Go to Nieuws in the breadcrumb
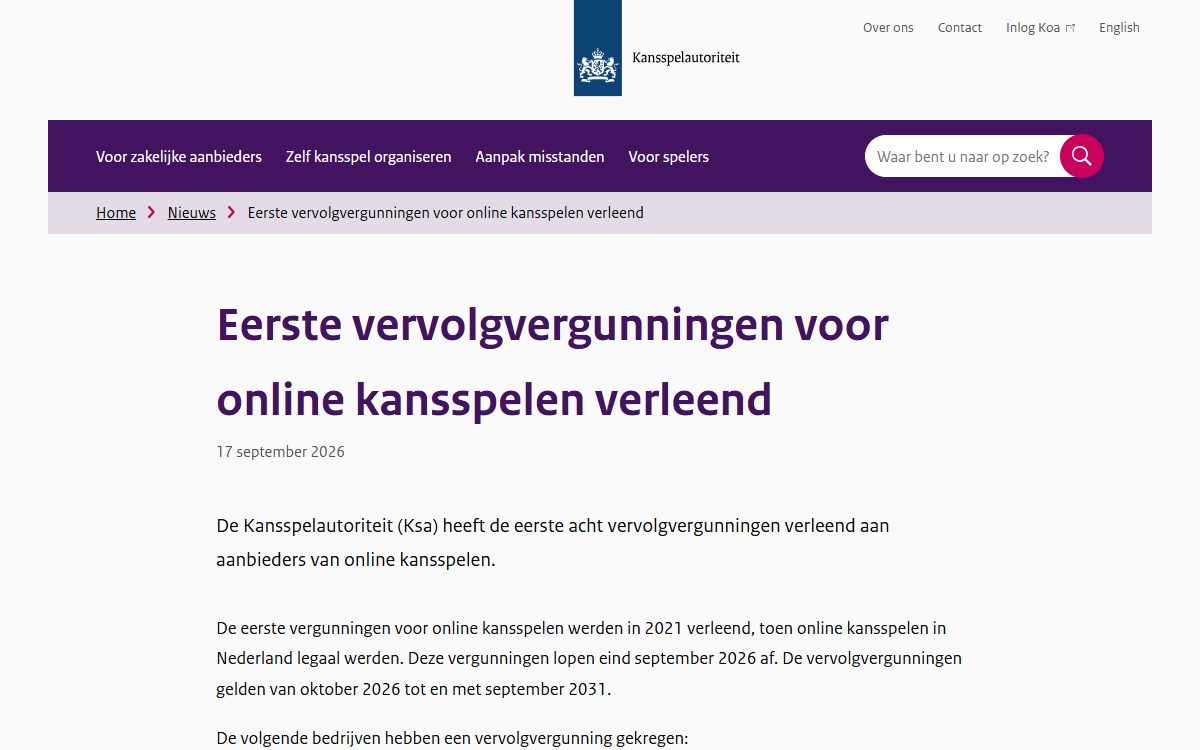The image size is (1200, 750). pos(192,213)
